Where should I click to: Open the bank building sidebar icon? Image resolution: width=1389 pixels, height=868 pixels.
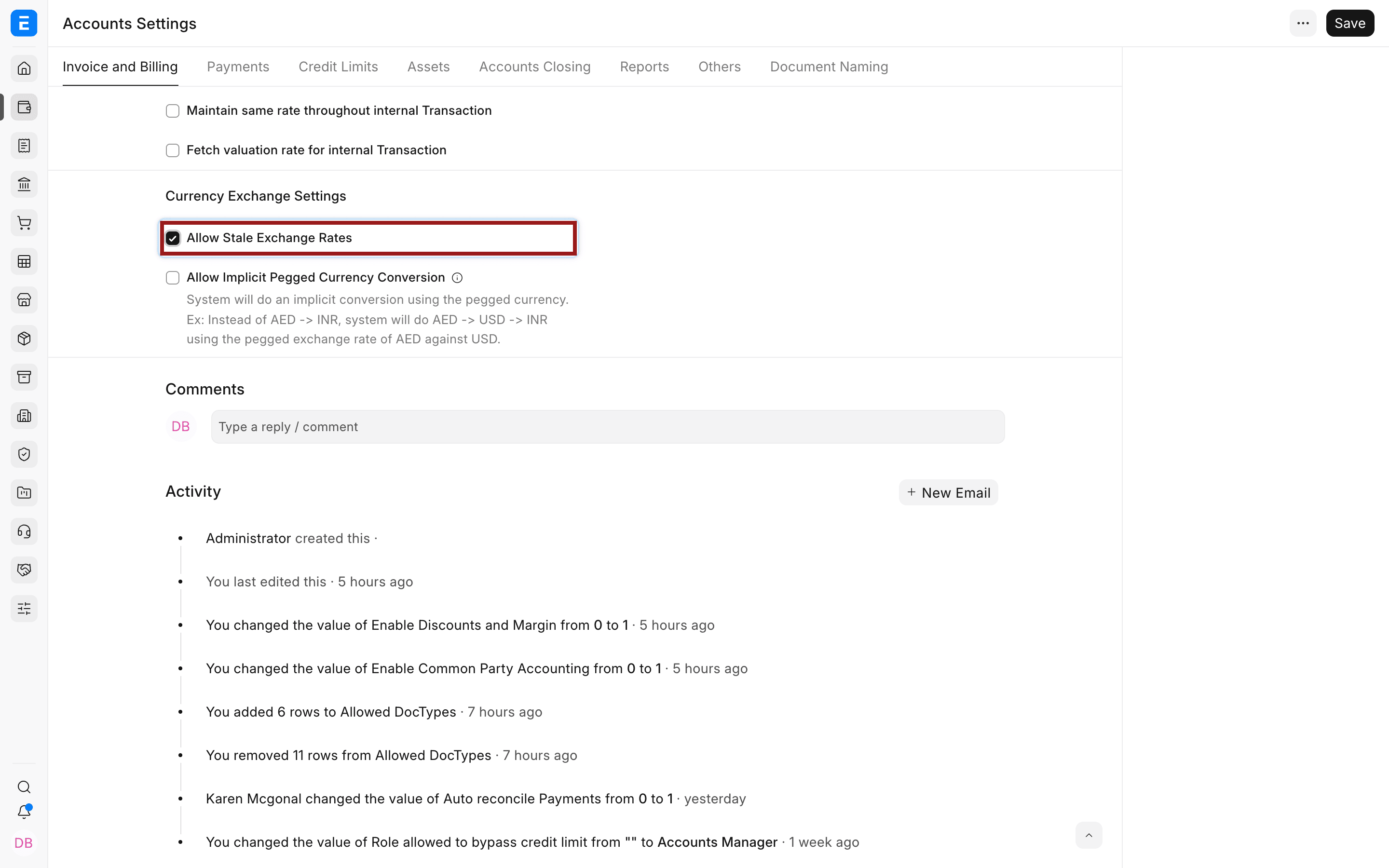[x=24, y=184]
